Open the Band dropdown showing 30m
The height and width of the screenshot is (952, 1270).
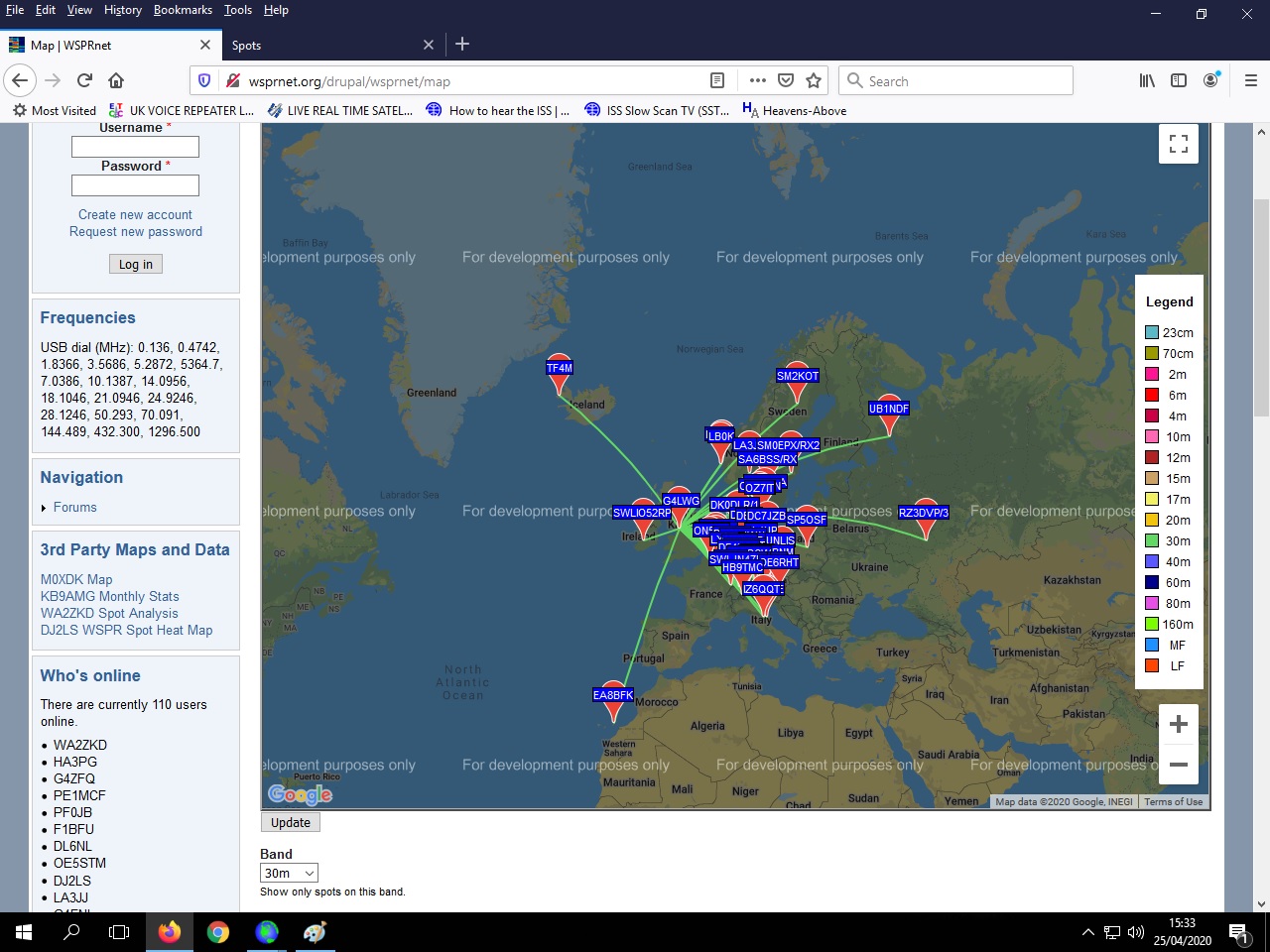(x=289, y=873)
